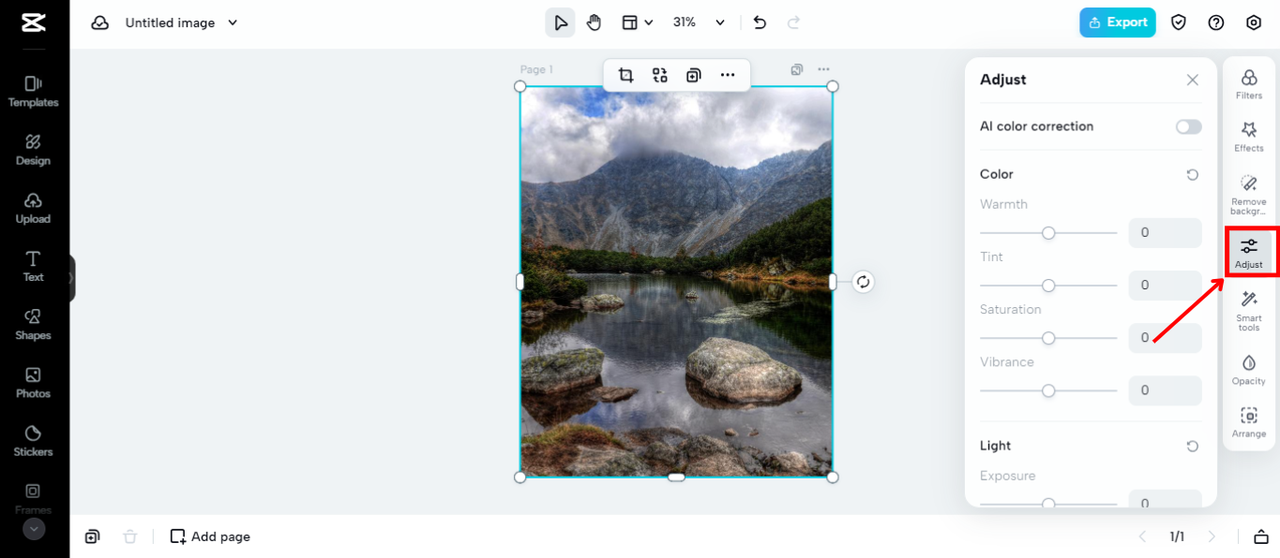
Task: Click the Warmth slider handle
Action: tap(1048, 233)
